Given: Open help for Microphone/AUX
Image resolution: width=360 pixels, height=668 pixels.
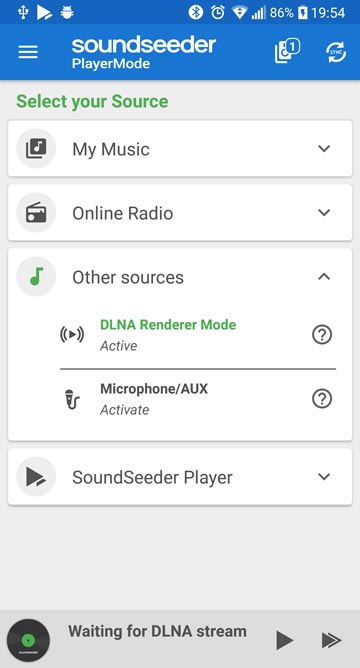Looking at the screenshot, I should point(322,399).
